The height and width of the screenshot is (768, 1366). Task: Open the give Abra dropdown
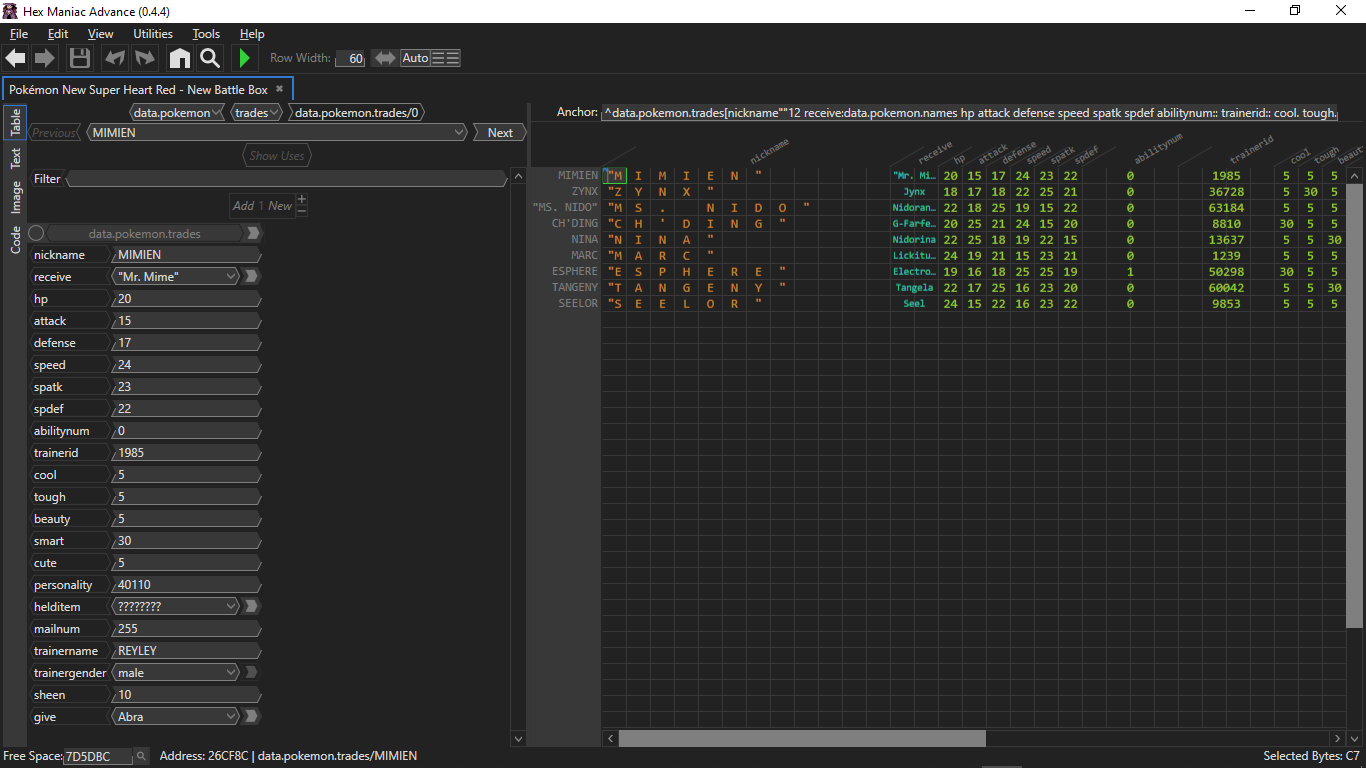(176, 717)
